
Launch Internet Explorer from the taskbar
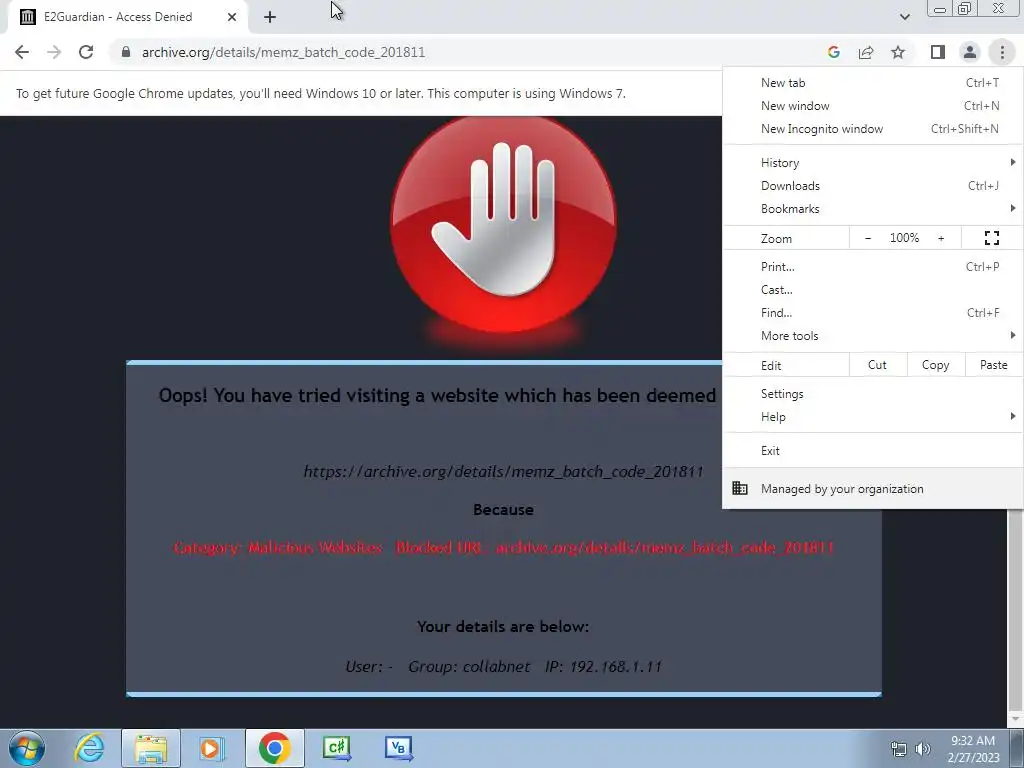coord(89,748)
